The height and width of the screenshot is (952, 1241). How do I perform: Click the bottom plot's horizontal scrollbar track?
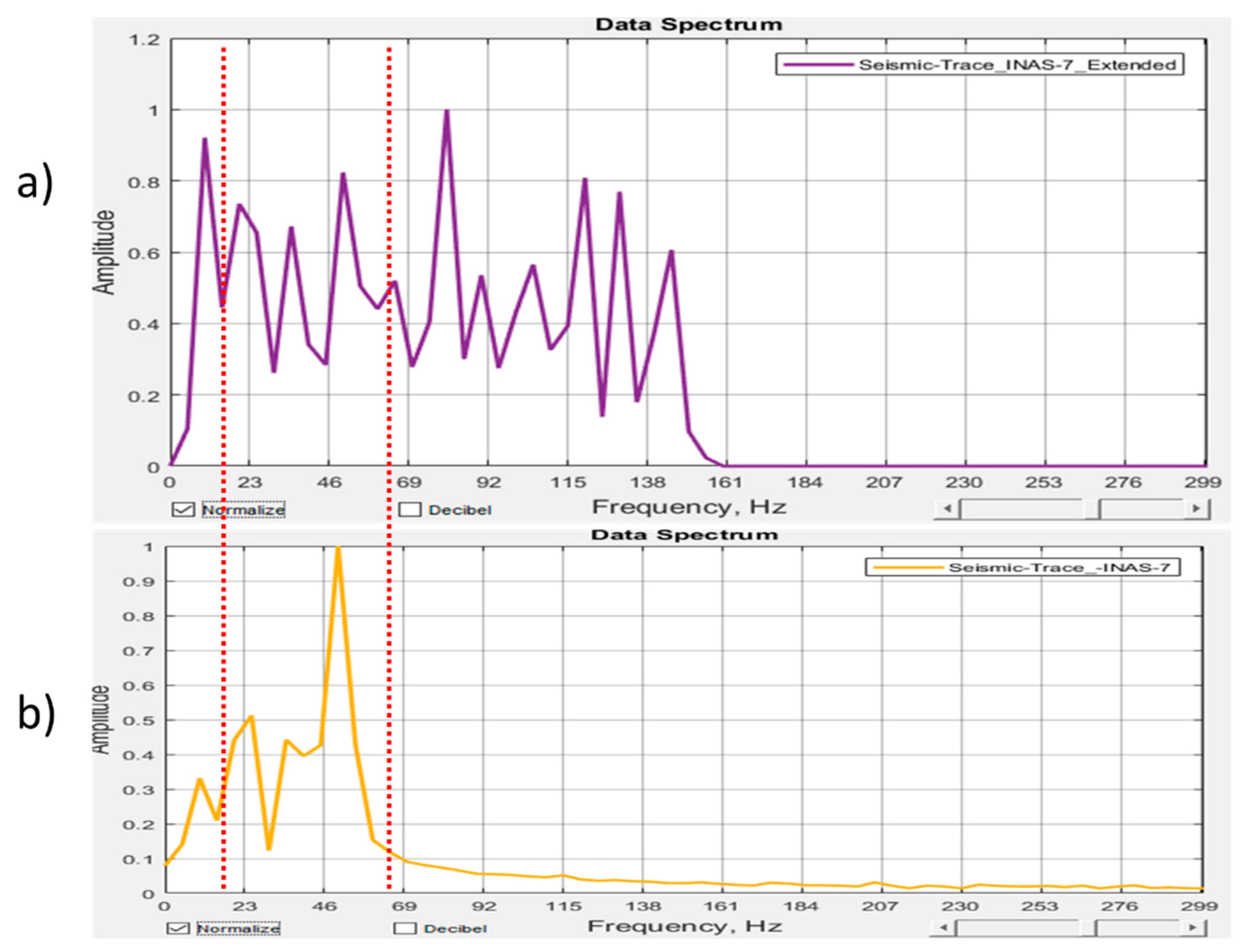(x=1068, y=928)
